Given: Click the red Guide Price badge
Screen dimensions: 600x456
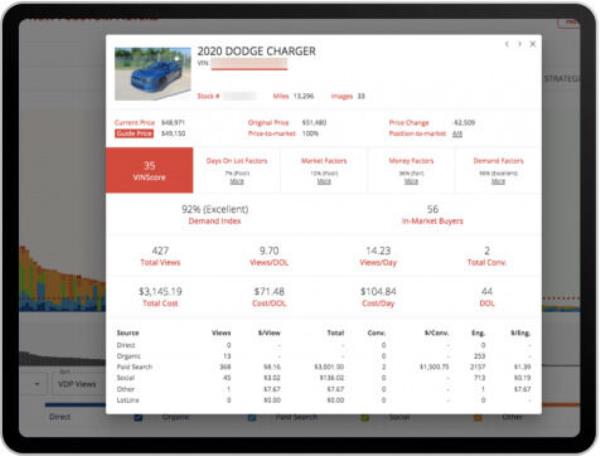Looking at the screenshot, I should pos(134,133).
